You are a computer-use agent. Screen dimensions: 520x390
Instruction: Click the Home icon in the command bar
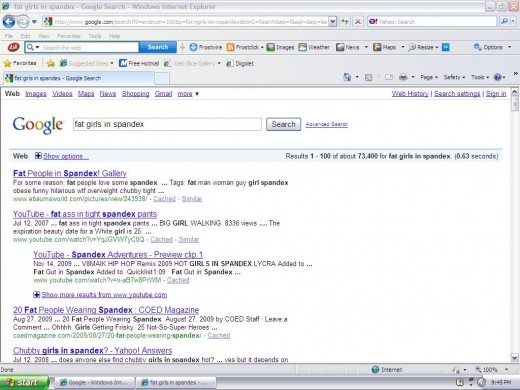347,77
